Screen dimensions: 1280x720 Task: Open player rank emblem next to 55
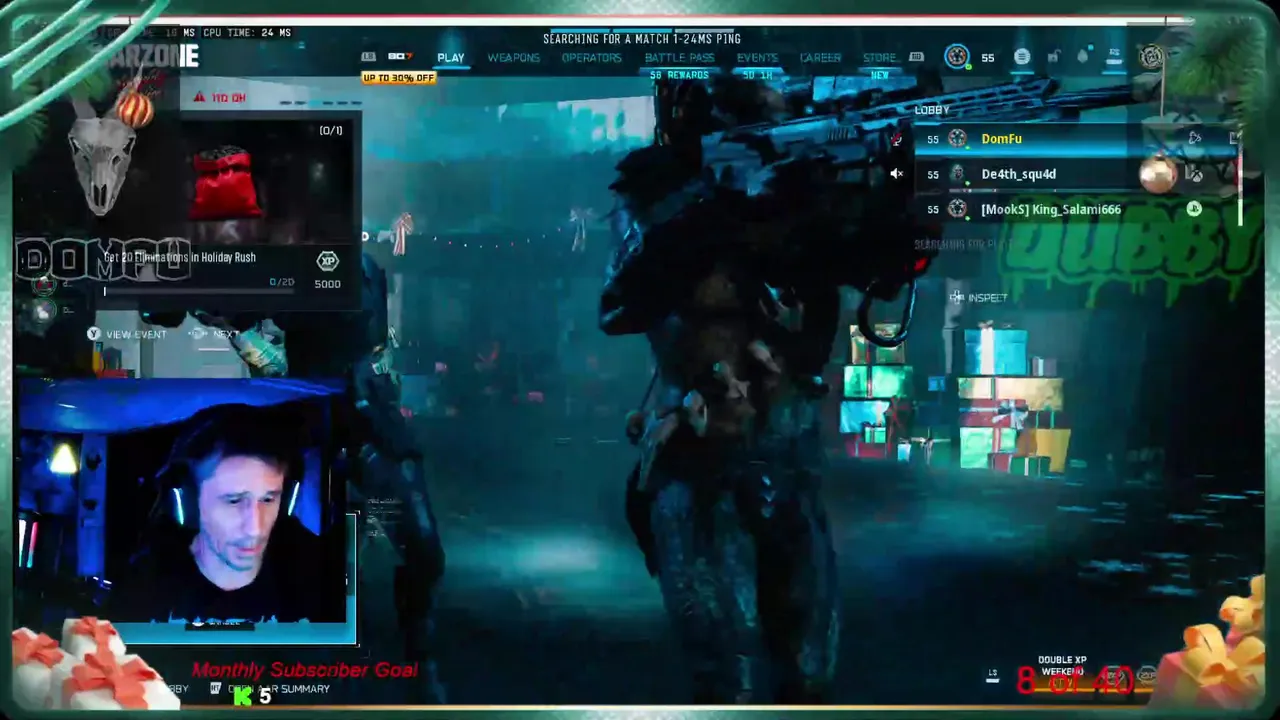click(x=957, y=57)
